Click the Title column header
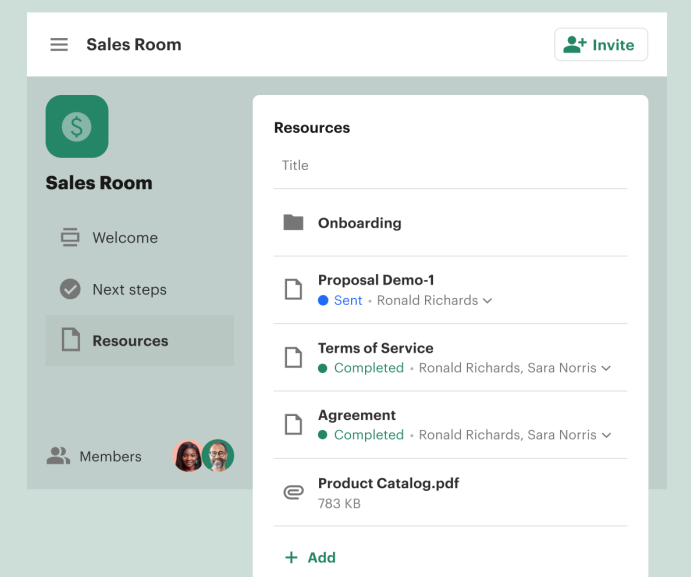 pos(295,165)
